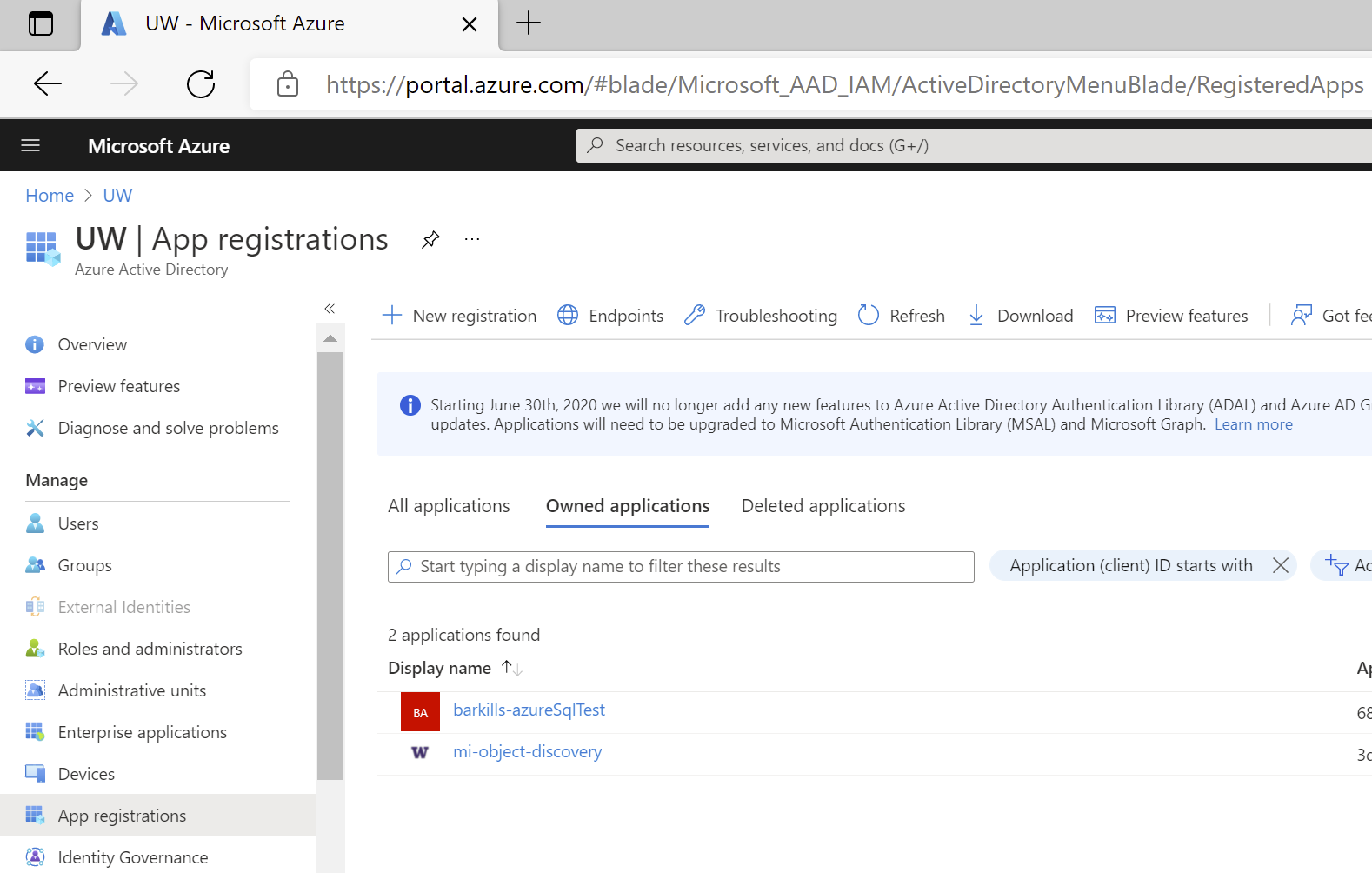Open the ellipsis more options menu
The height and width of the screenshot is (873, 1372).
click(472, 239)
